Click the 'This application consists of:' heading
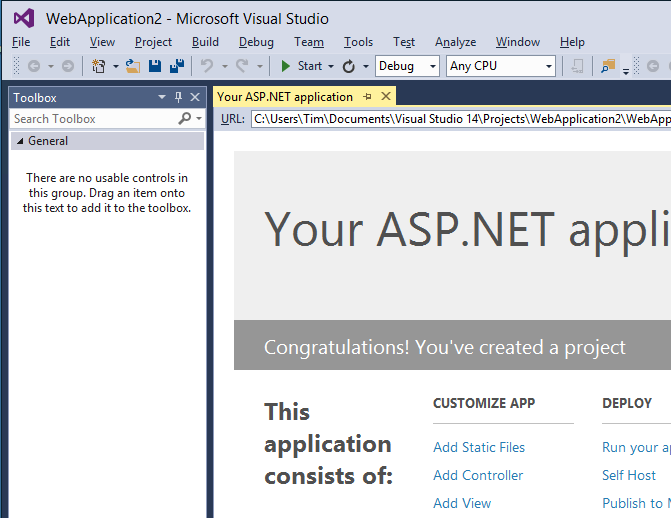 coord(328,444)
